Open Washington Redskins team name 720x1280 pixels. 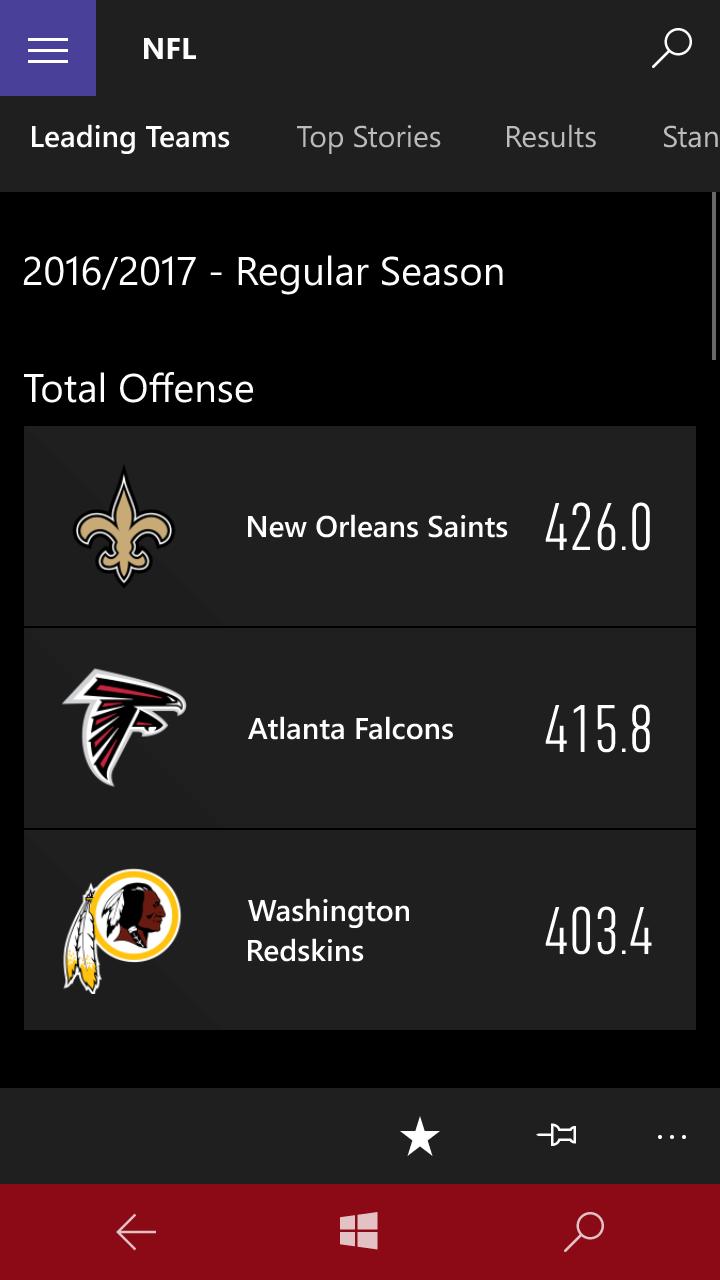(328, 930)
